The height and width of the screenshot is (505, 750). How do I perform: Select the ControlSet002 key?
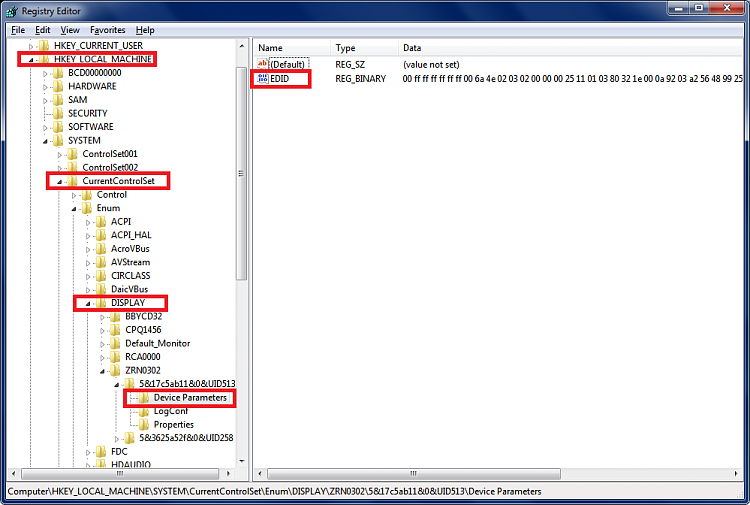[x=110, y=167]
